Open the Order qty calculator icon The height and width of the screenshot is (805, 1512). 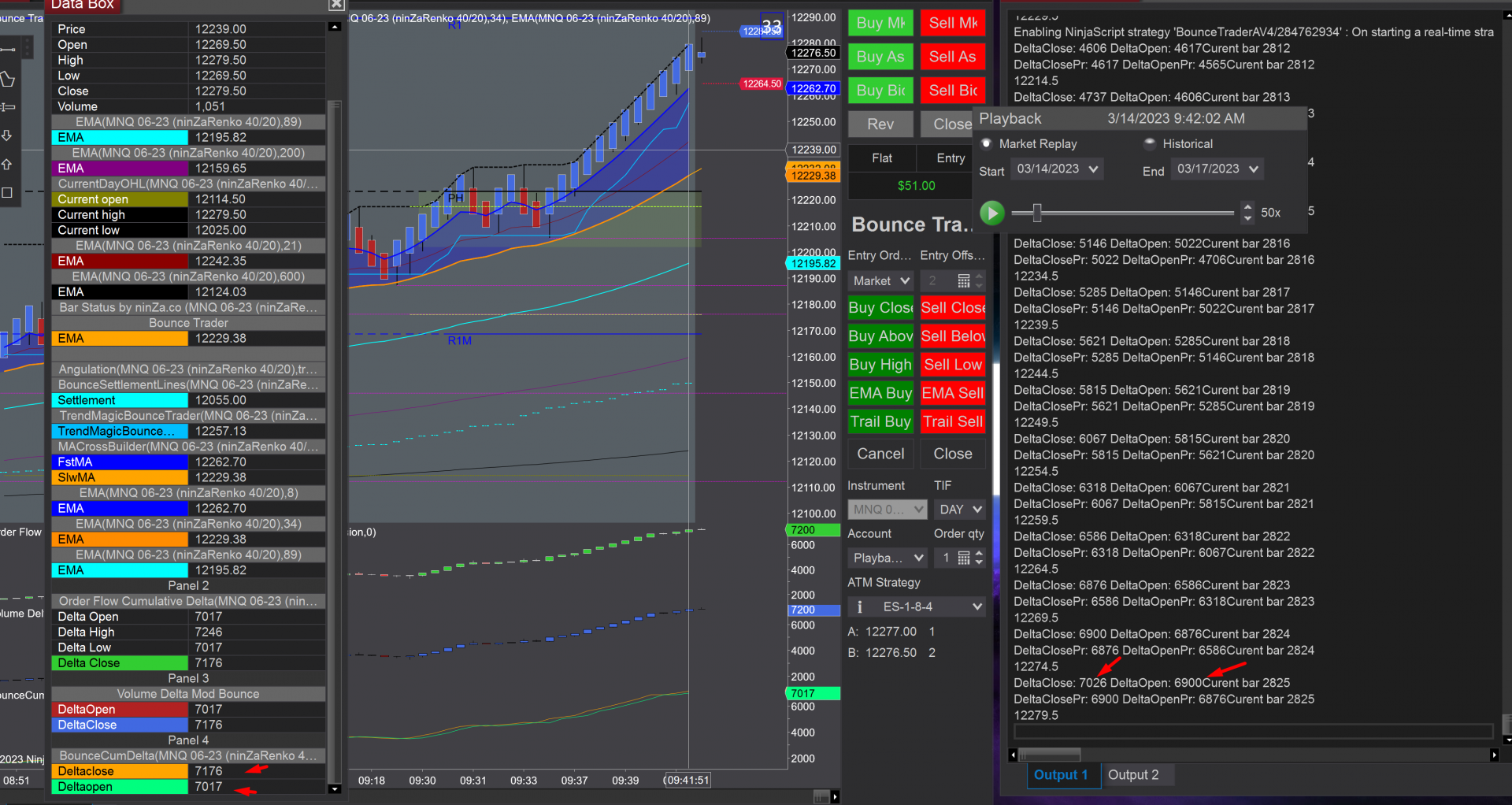[964, 558]
